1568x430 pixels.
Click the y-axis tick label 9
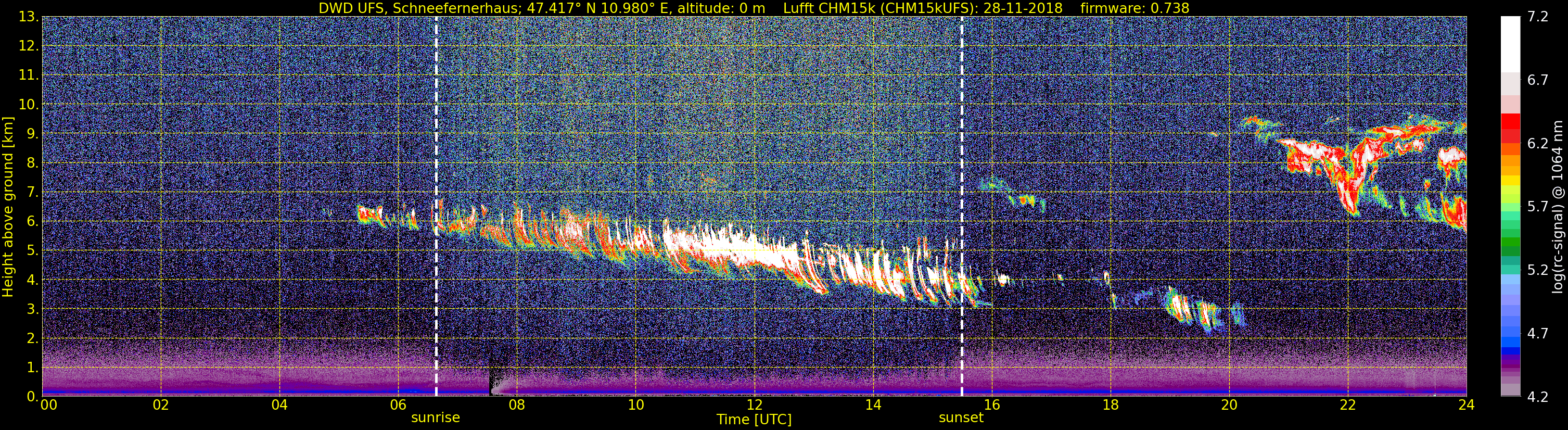(33, 134)
